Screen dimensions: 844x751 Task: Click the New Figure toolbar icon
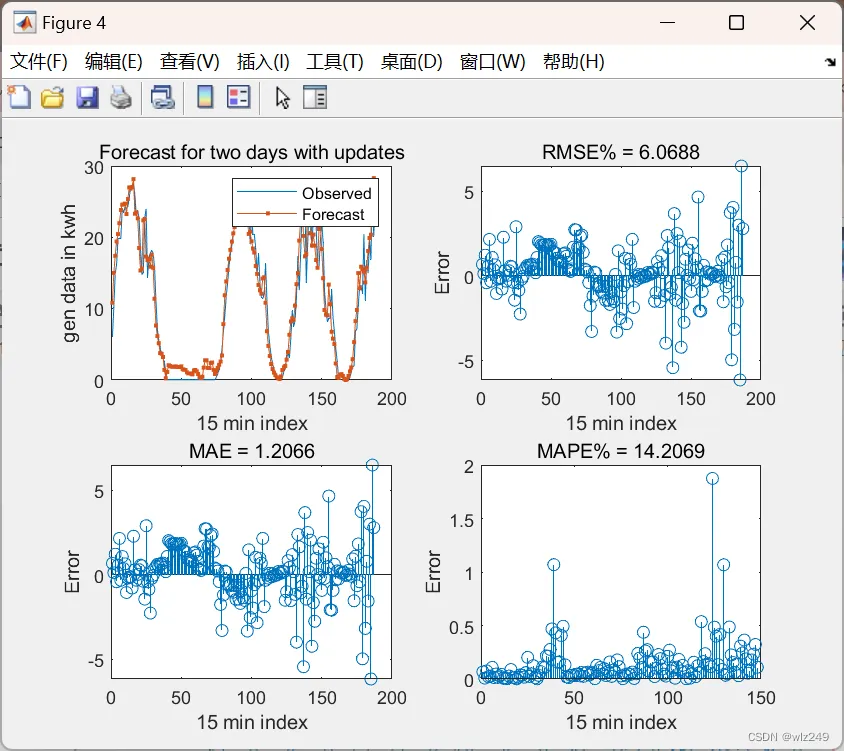[x=19, y=97]
